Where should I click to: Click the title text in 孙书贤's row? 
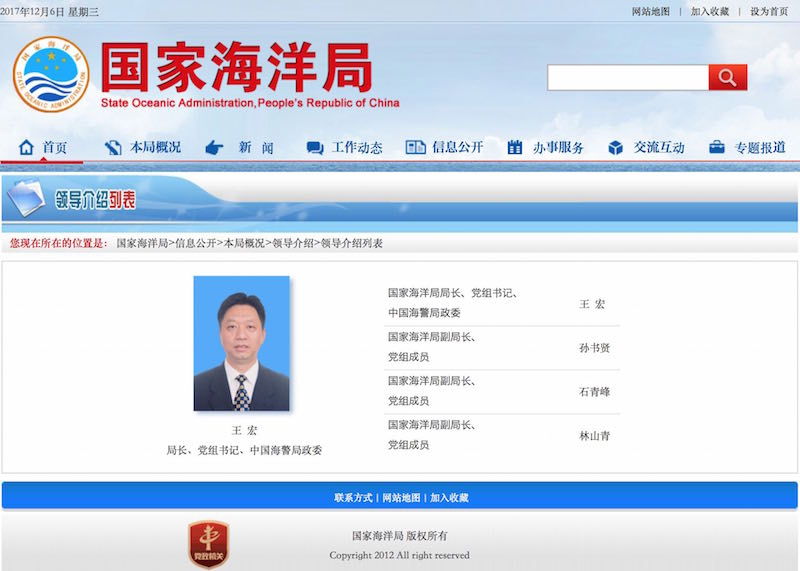pos(432,347)
